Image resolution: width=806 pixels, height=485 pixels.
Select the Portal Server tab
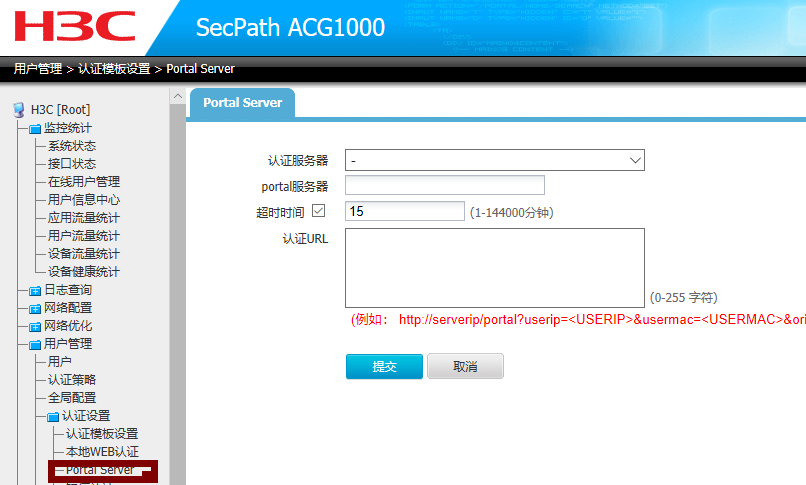point(243,103)
